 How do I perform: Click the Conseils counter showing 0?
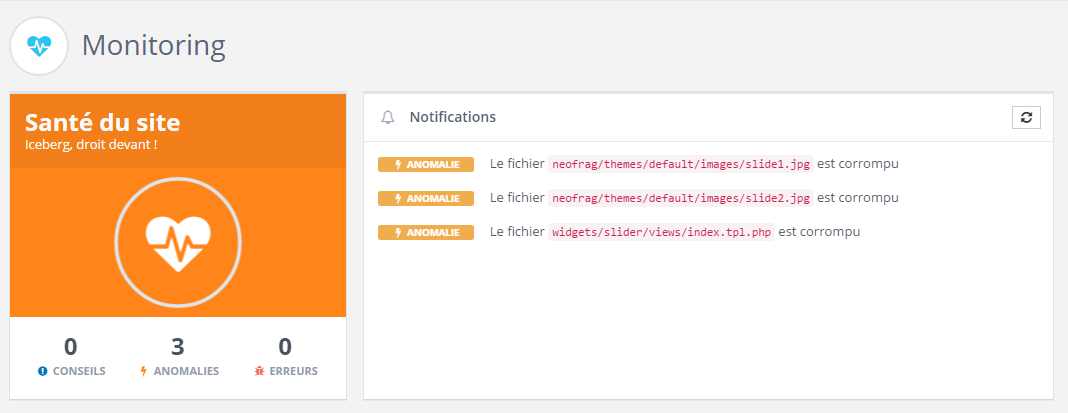click(71, 347)
